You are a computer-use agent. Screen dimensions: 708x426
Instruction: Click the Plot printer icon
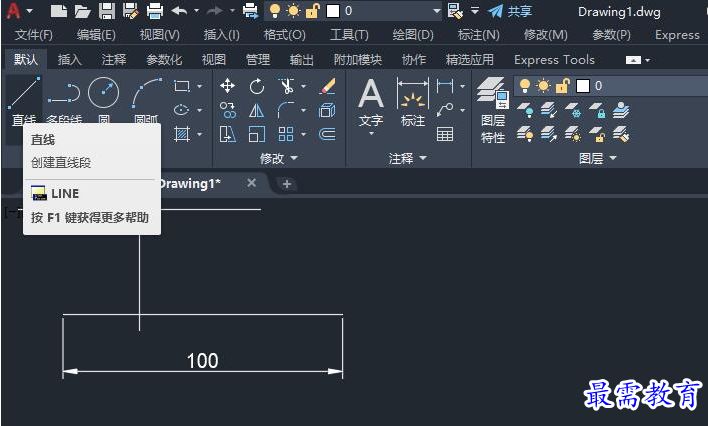click(x=154, y=11)
